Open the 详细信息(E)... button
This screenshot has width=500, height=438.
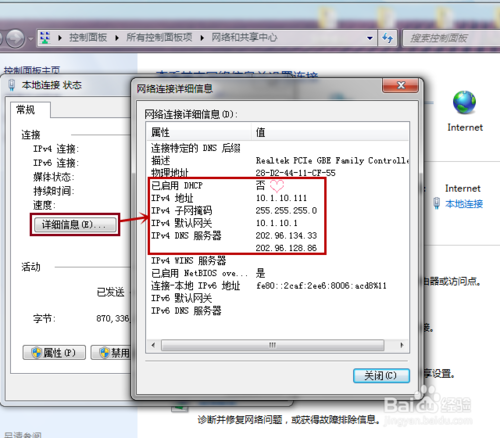click(75, 225)
